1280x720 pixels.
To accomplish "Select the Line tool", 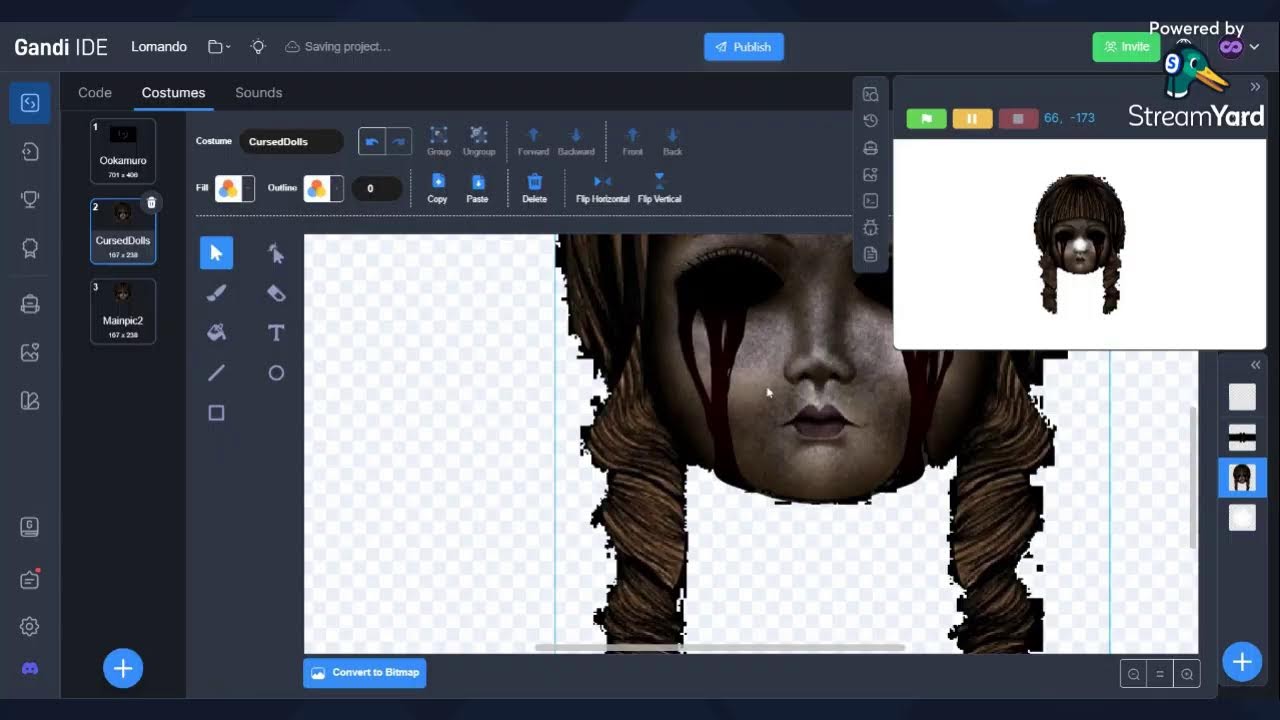I will pyautogui.click(x=216, y=373).
